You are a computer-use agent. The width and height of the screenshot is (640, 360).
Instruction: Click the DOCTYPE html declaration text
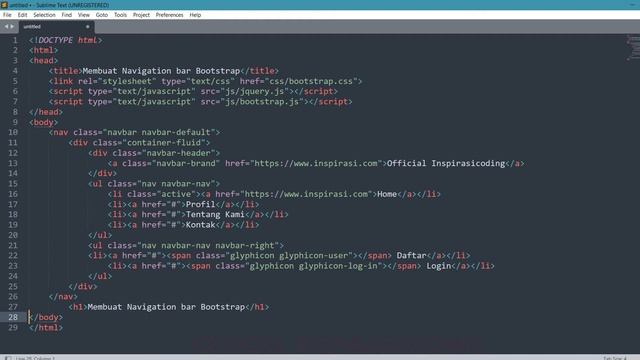click(x=65, y=40)
